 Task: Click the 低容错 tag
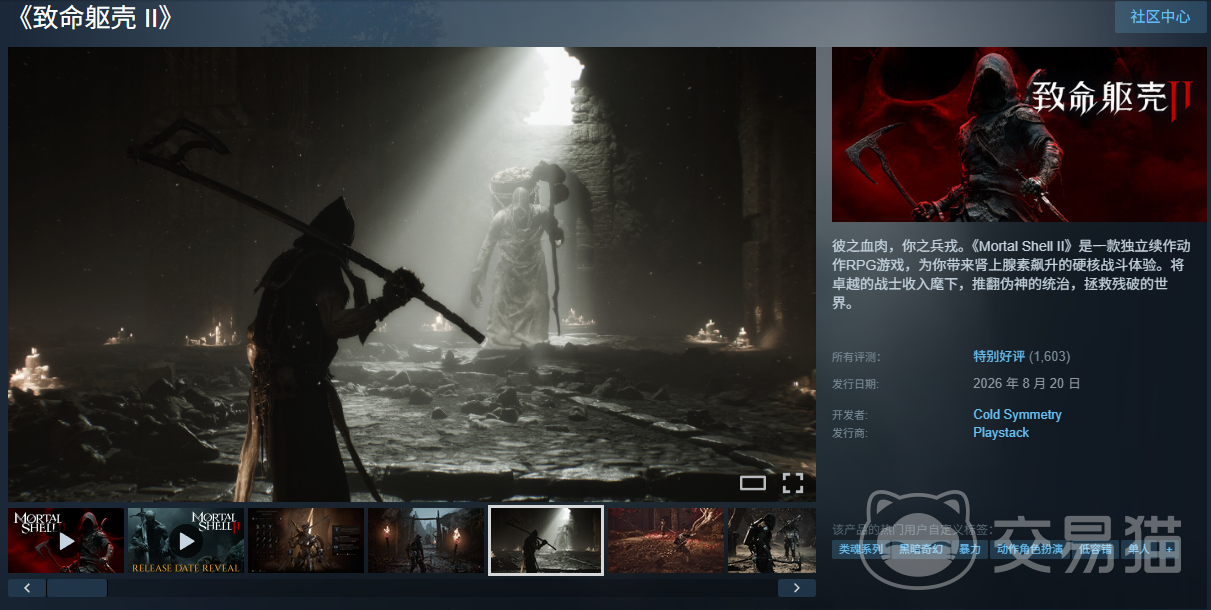(1095, 550)
